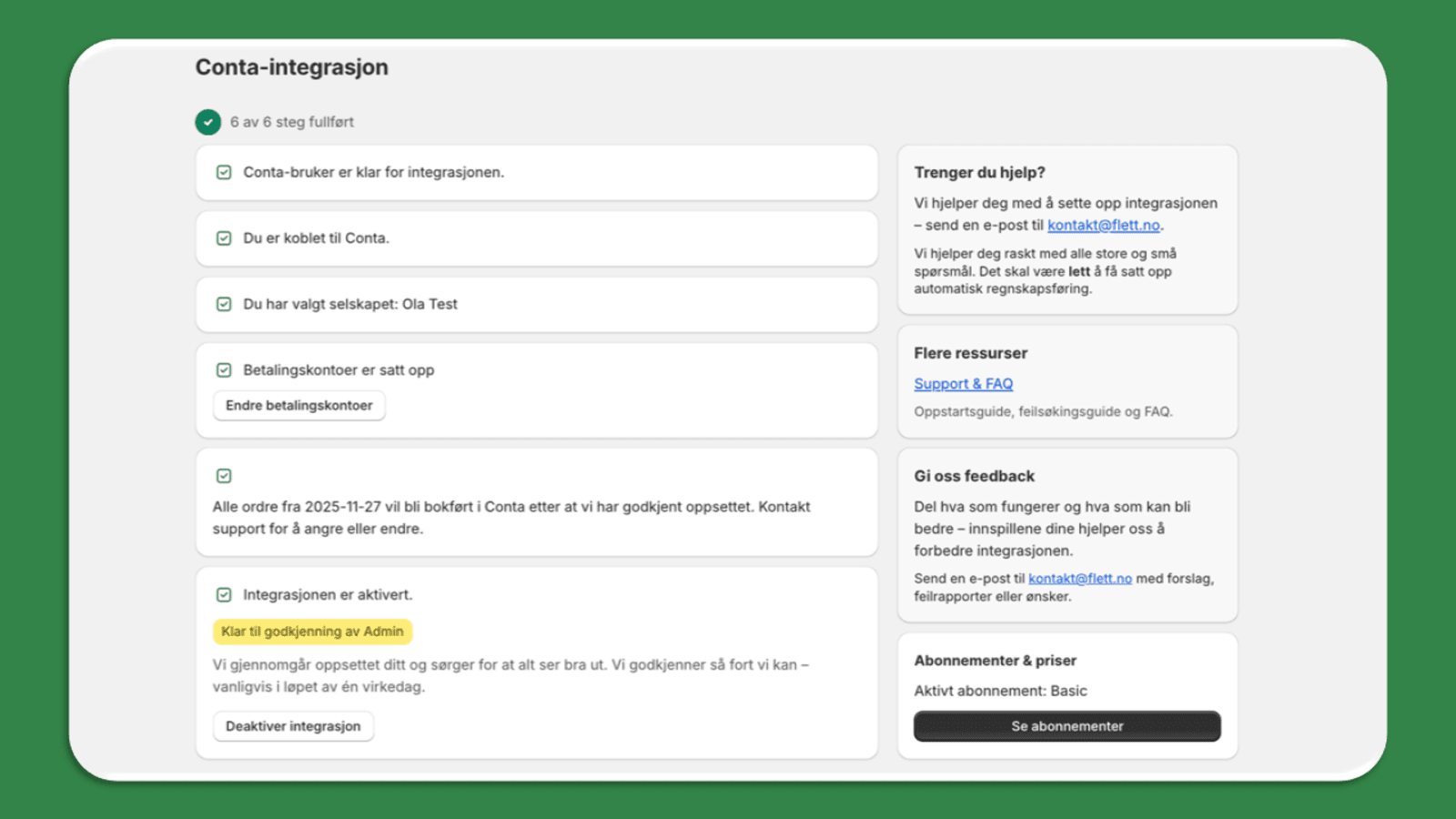Click the checkmark icon beside Betalingskontoer er satt opp

pyautogui.click(x=224, y=369)
